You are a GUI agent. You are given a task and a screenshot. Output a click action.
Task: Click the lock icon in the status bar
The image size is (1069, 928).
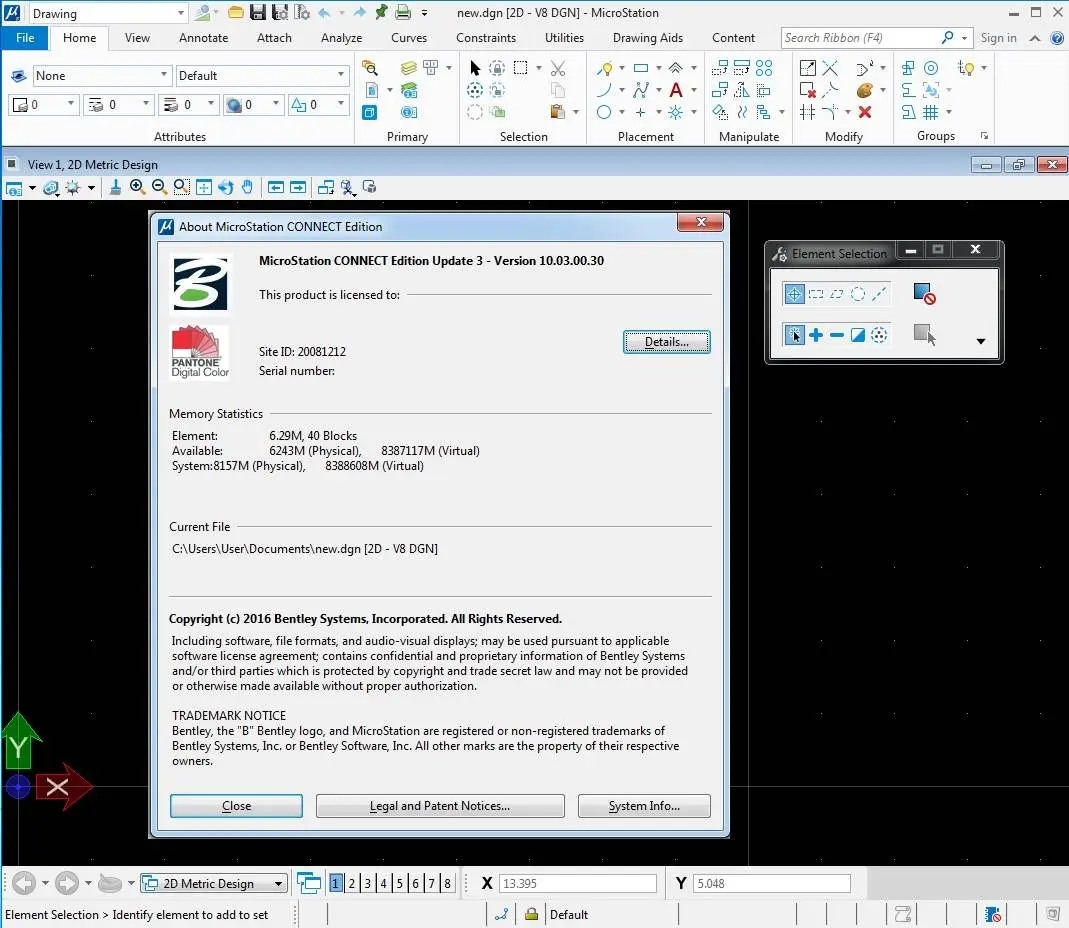(531, 914)
